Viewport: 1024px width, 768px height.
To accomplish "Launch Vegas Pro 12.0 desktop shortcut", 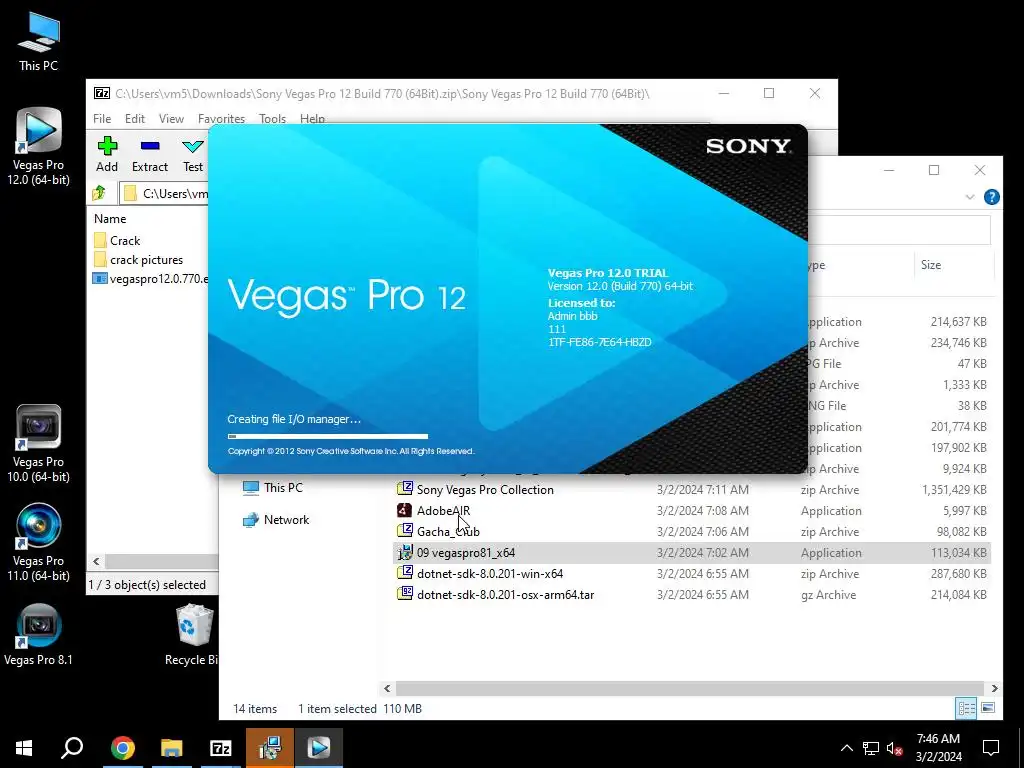I will pos(39,147).
